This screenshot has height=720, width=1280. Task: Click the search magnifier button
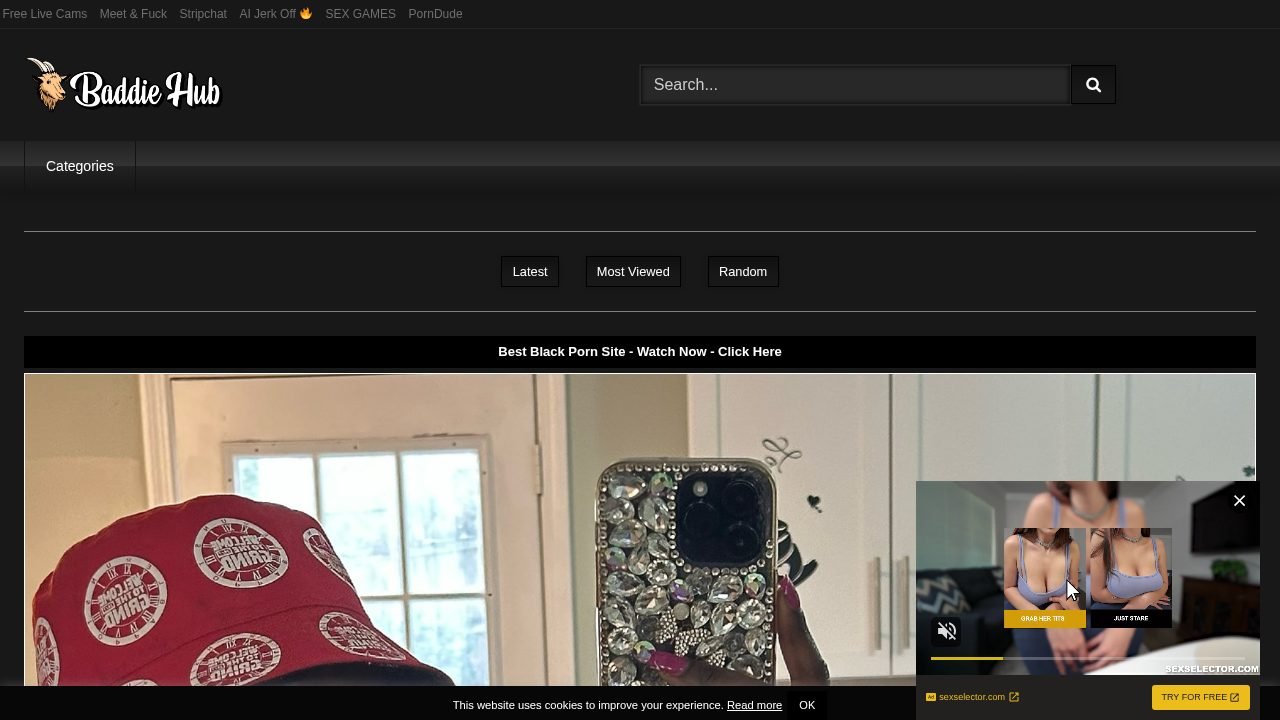coord(1093,85)
